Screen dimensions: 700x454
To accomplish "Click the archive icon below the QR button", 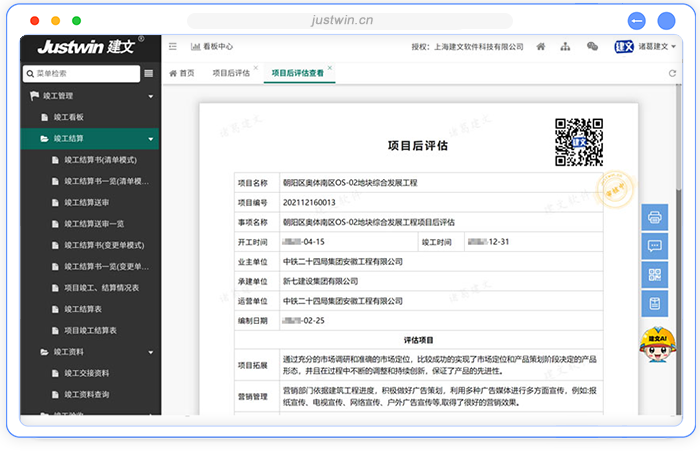I will coord(656,303).
